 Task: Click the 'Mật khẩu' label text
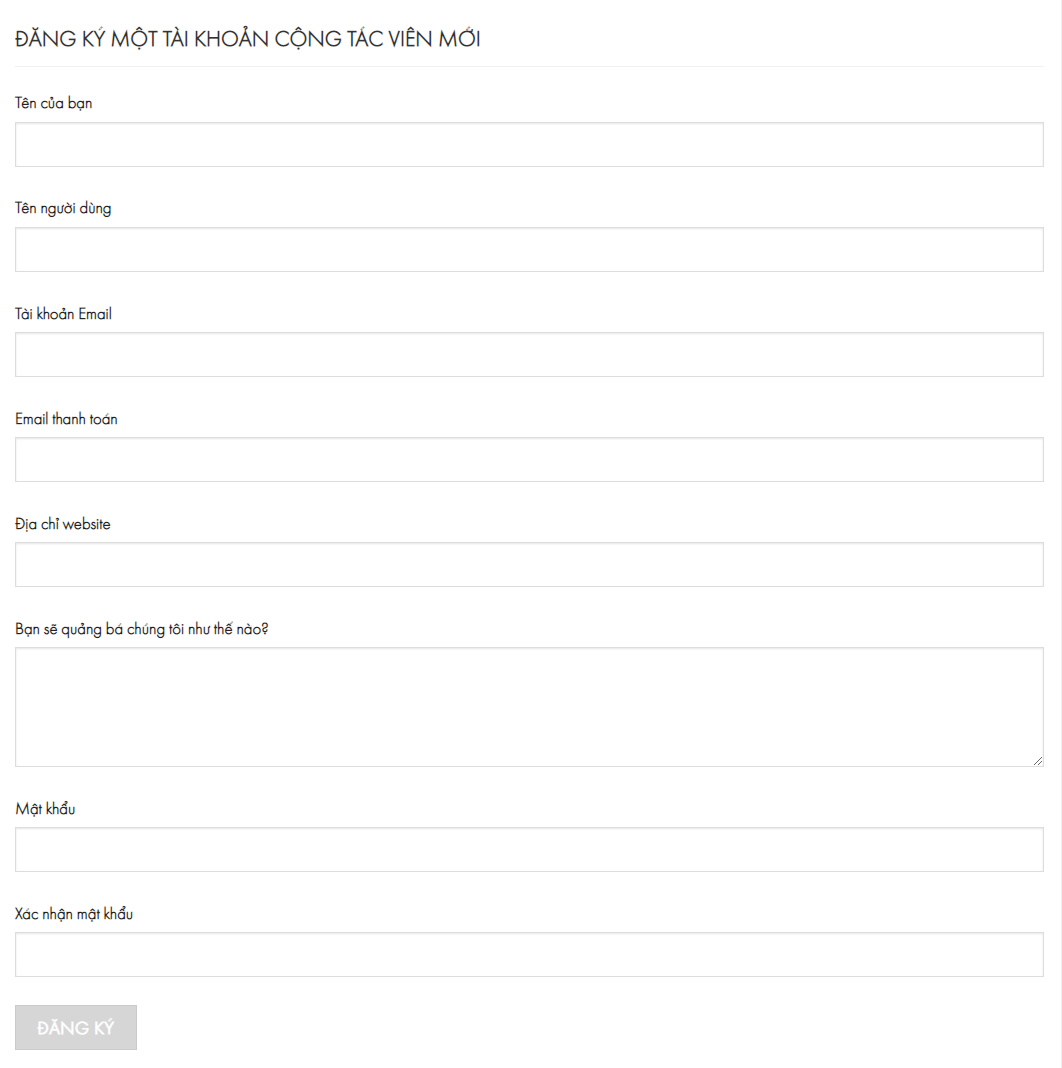pyautogui.click(x=45, y=809)
